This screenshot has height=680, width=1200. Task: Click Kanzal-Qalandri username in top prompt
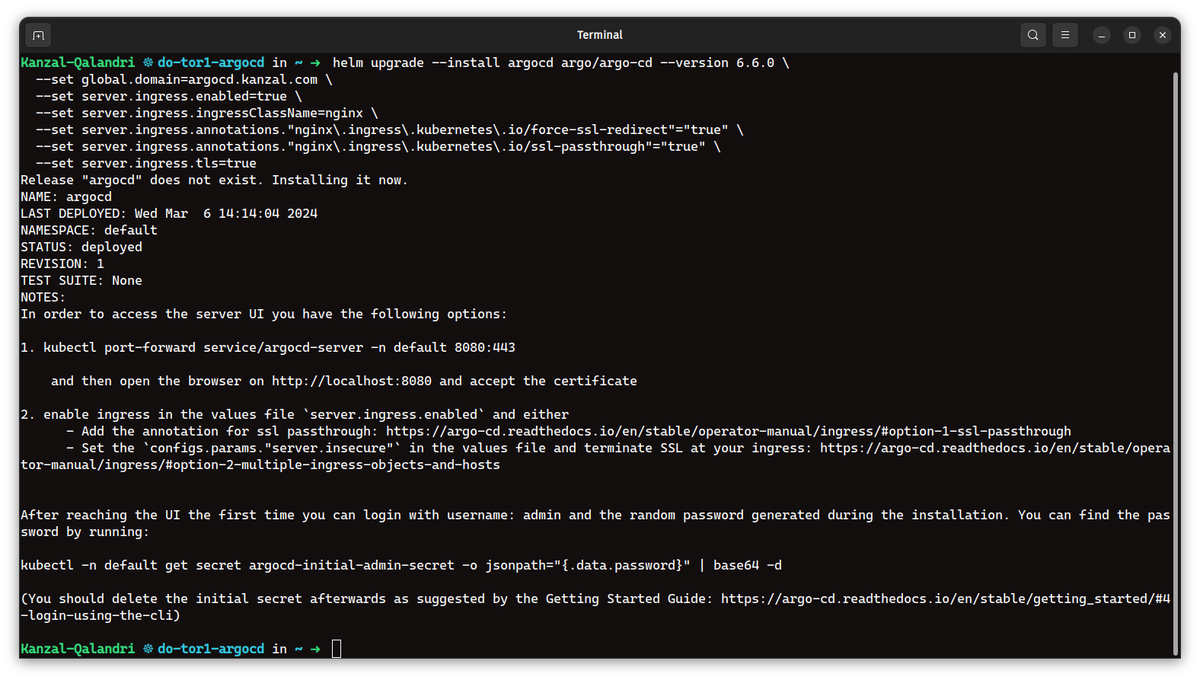point(78,62)
